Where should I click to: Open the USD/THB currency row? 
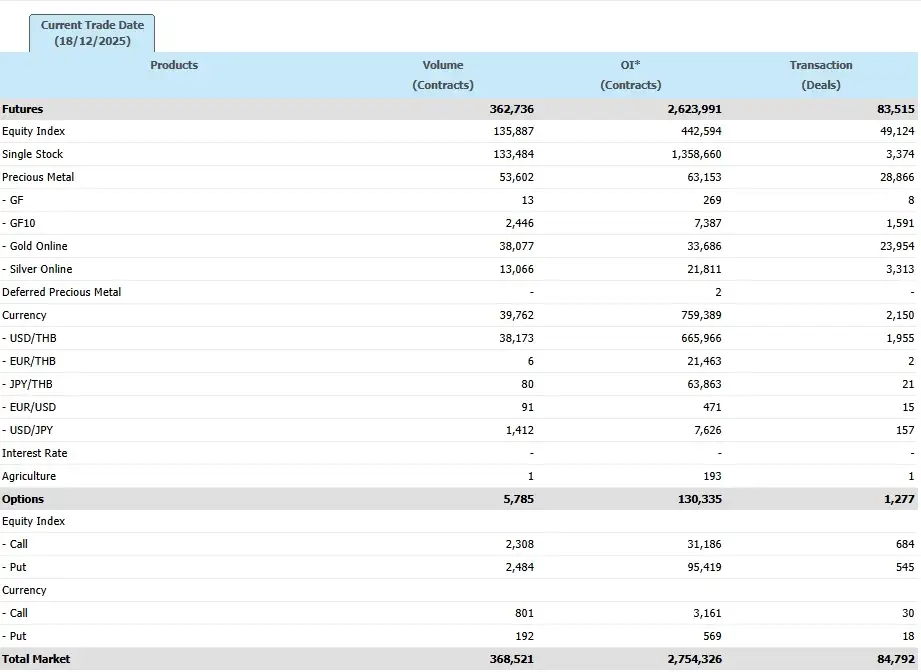32,339
